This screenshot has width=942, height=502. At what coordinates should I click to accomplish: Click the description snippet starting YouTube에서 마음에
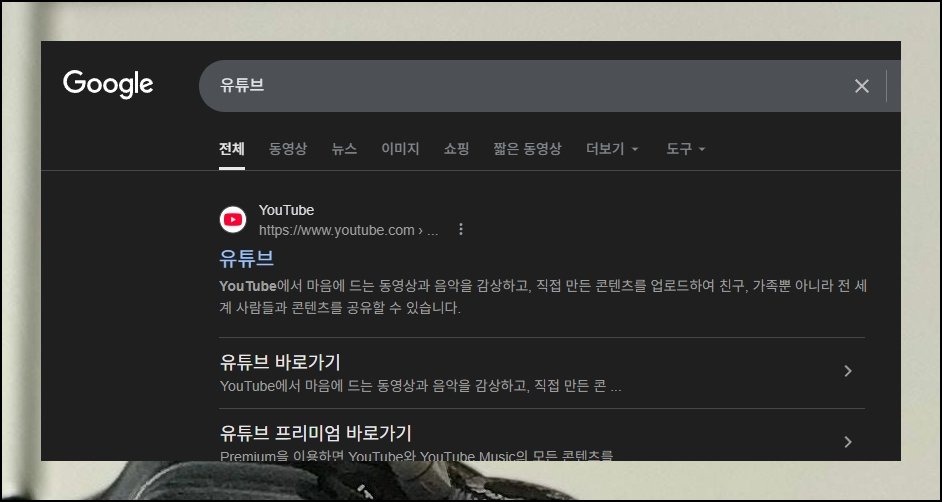coord(543,297)
